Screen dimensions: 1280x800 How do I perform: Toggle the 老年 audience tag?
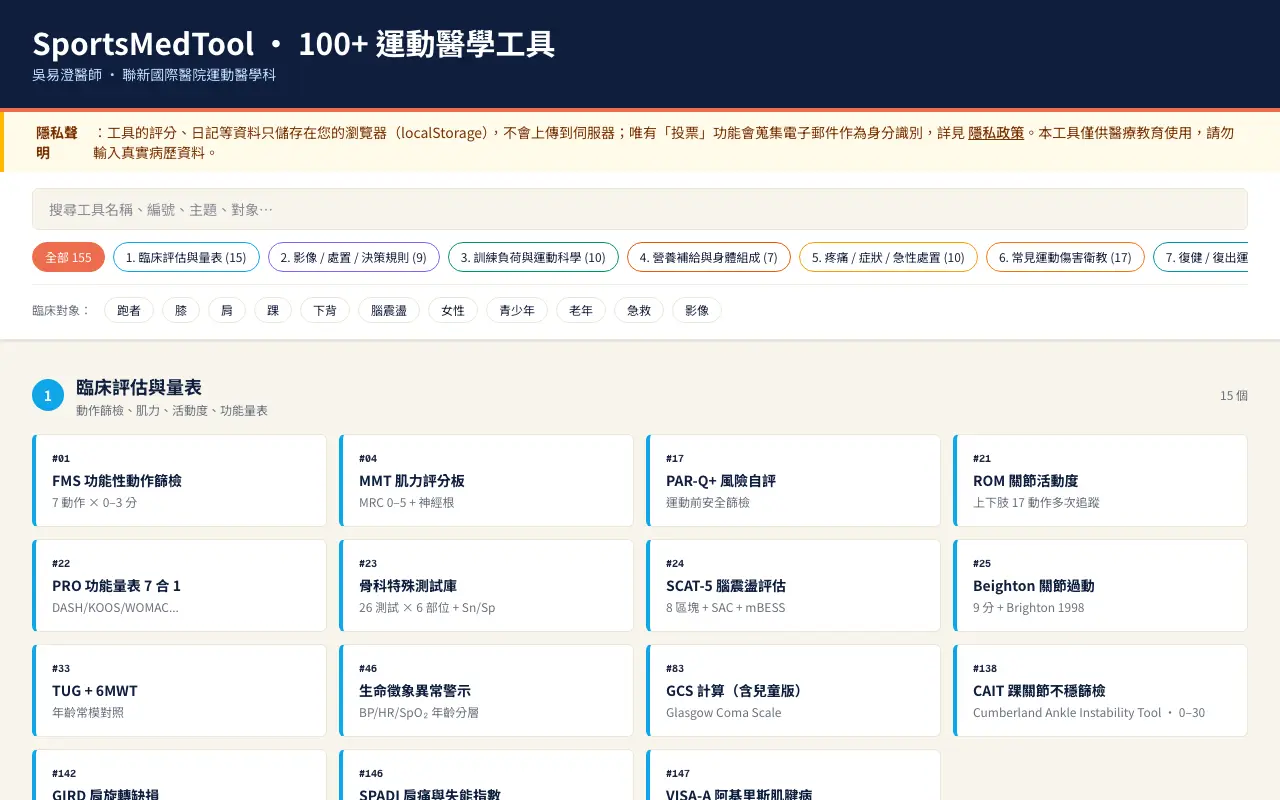pos(581,310)
